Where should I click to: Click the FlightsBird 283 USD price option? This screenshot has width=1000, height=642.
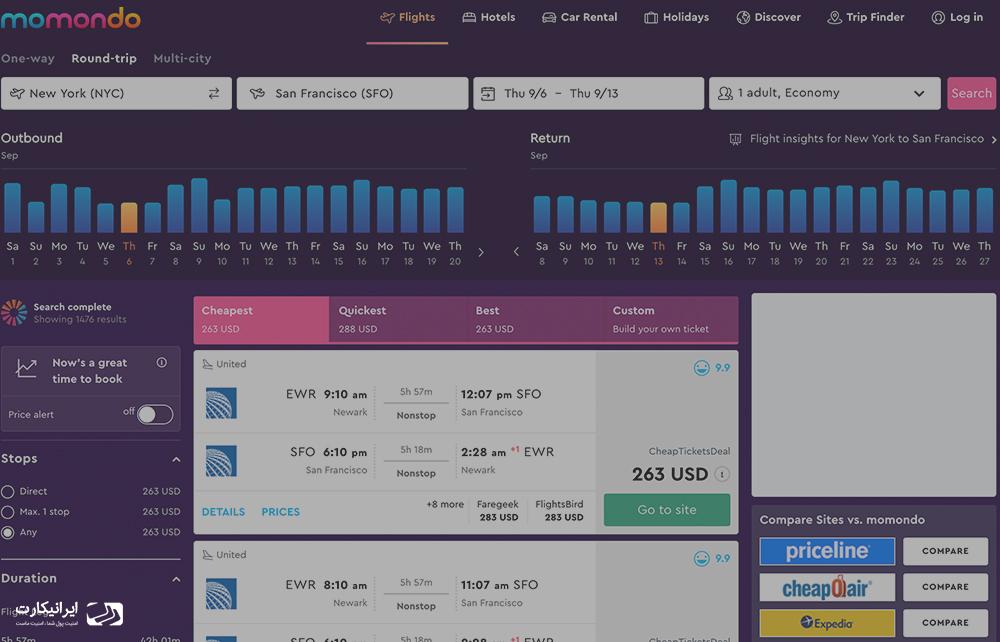click(x=559, y=511)
